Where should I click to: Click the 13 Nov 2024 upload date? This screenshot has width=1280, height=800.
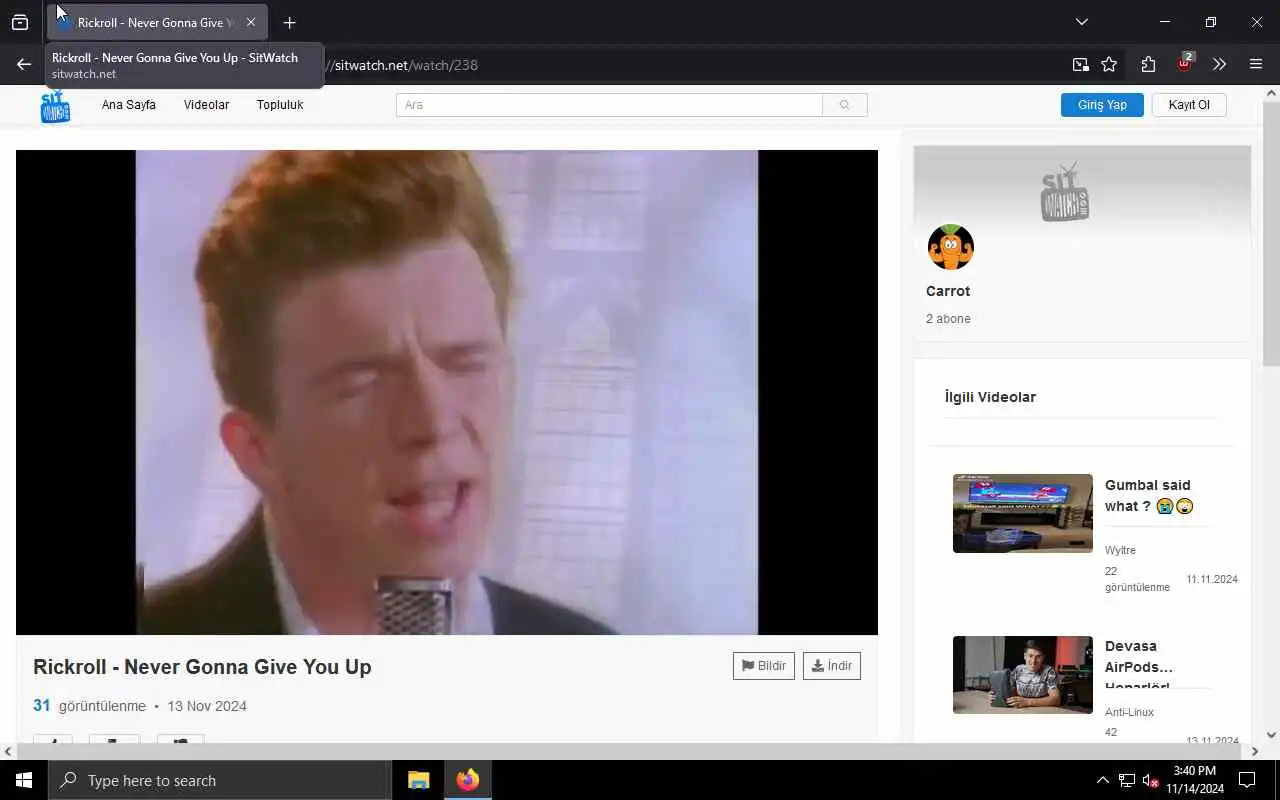point(207,706)
